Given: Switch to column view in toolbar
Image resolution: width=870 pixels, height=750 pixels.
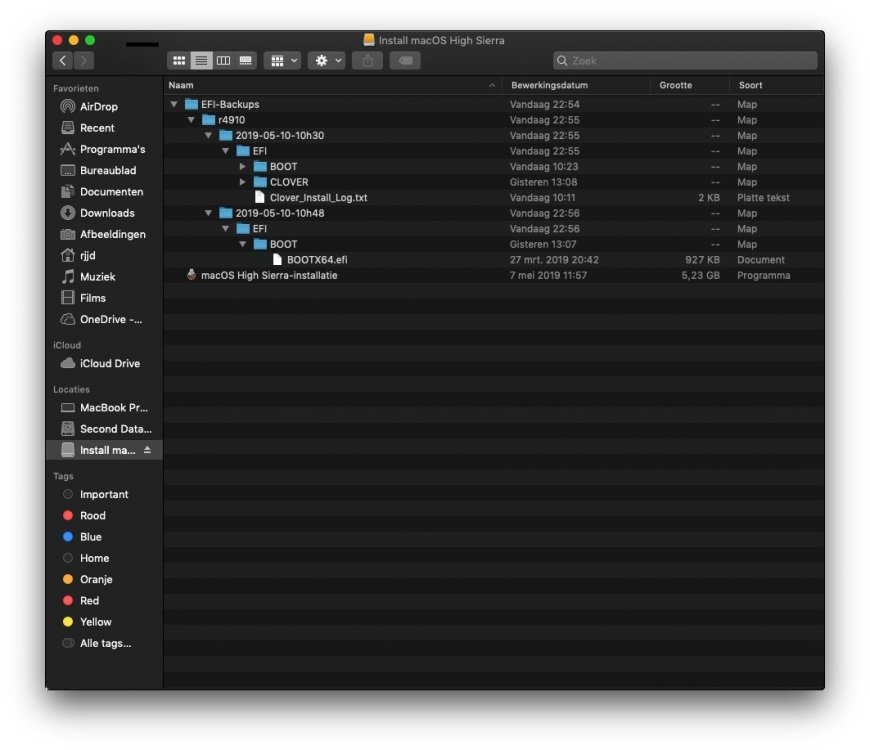Looking at the screenshot, I should point(223,61).
